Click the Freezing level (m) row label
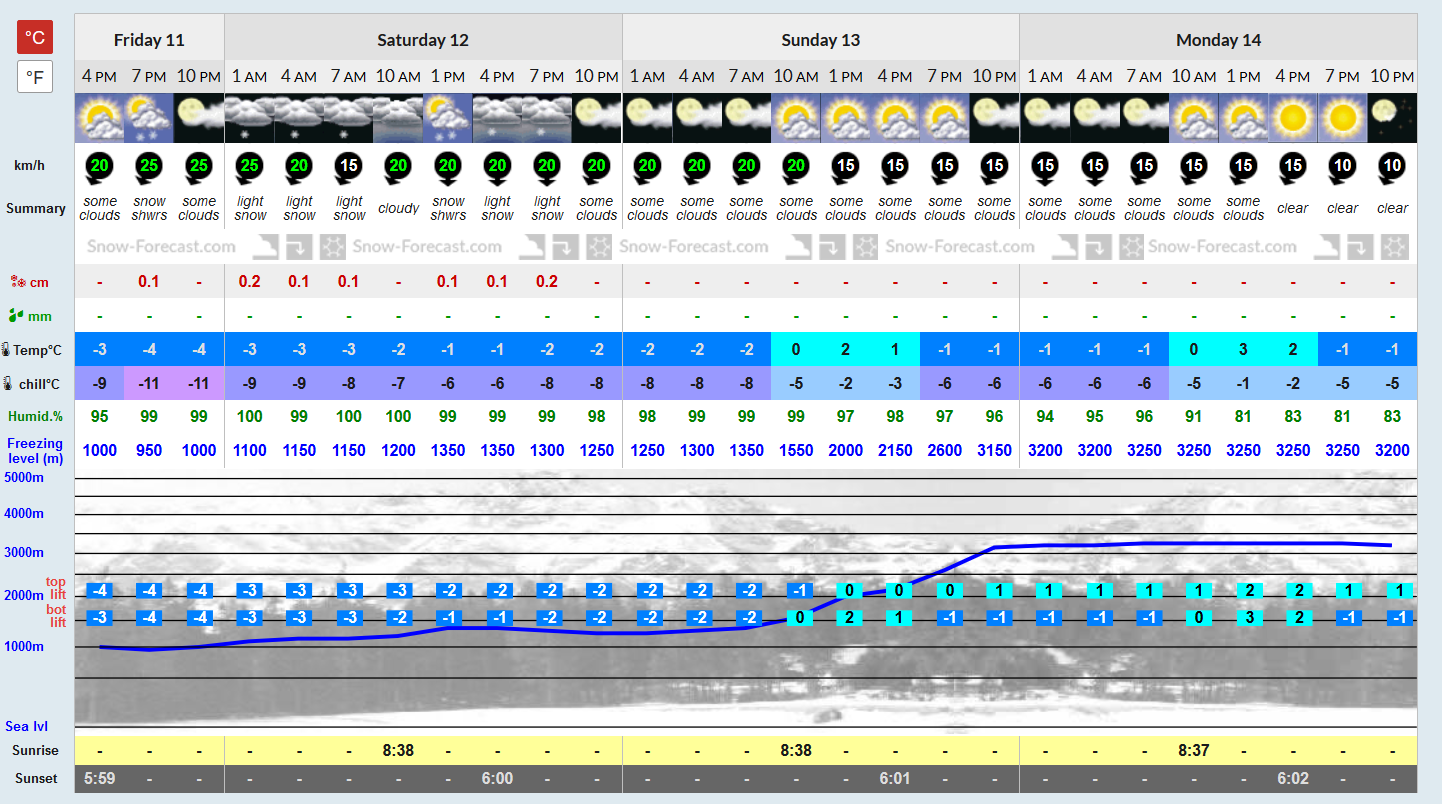 point(35,451)
